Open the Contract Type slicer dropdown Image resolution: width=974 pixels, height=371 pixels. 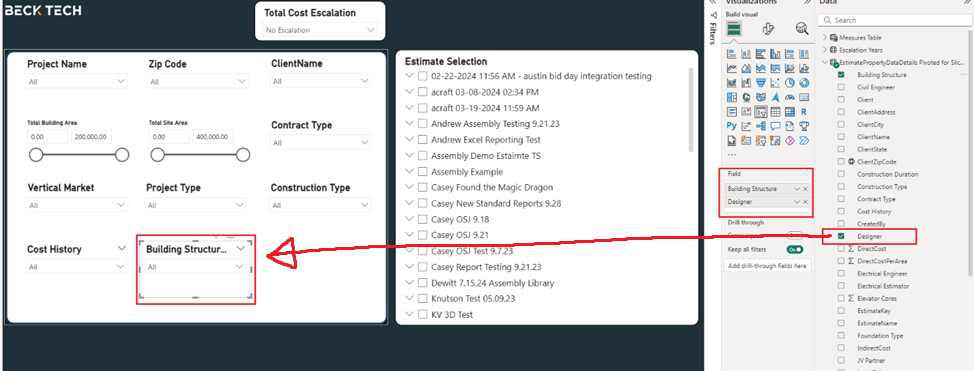(321, 143)
